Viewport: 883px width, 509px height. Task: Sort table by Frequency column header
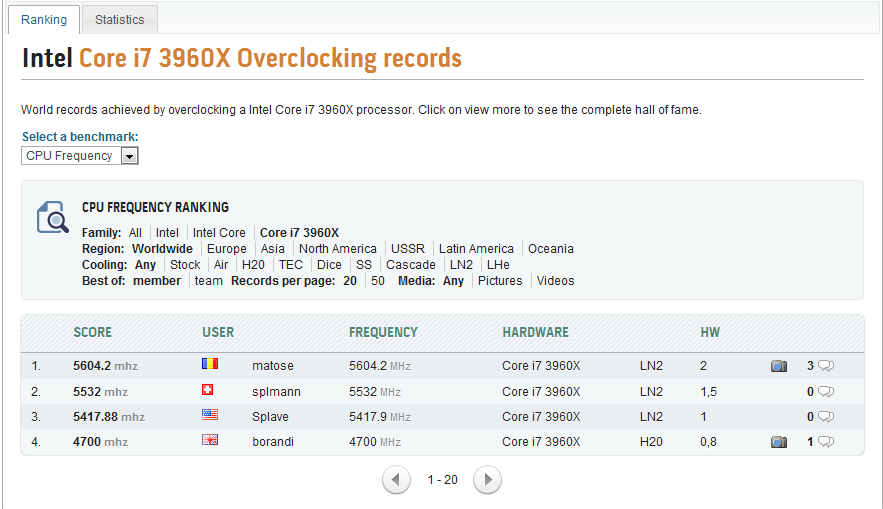(x=383, y=332)
